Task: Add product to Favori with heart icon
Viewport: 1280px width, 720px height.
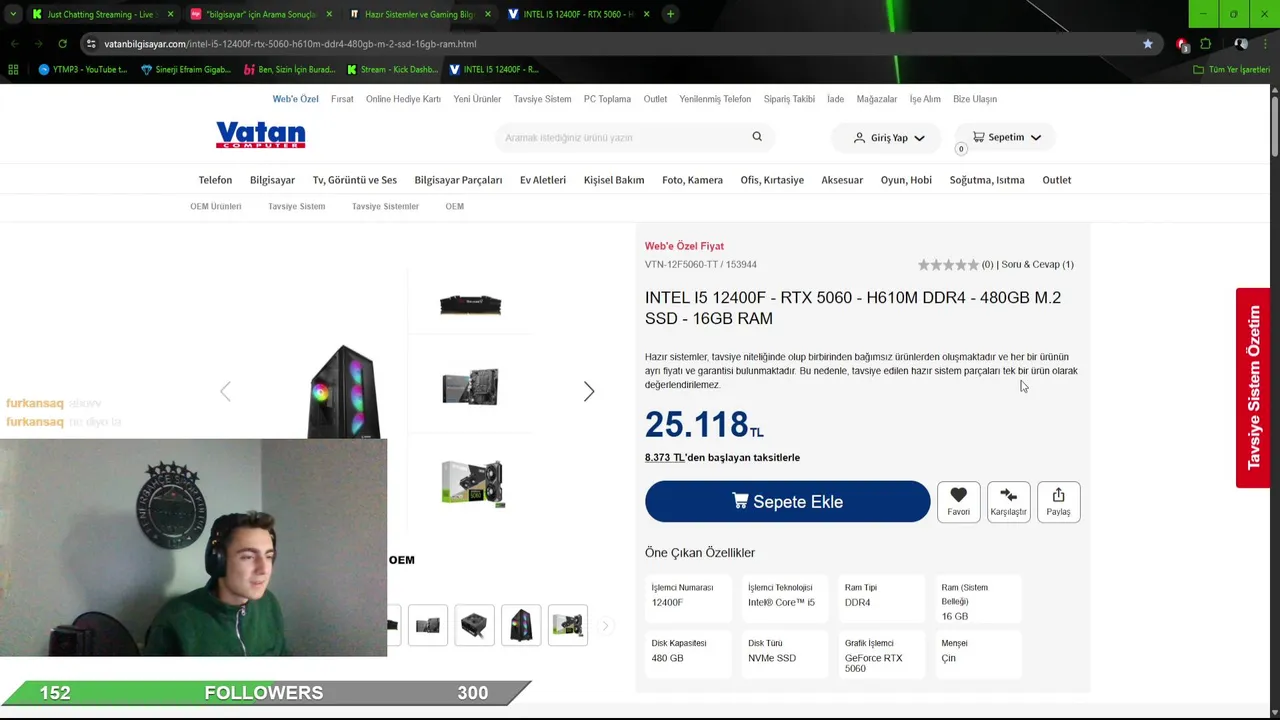Action: tap(958, 501)
